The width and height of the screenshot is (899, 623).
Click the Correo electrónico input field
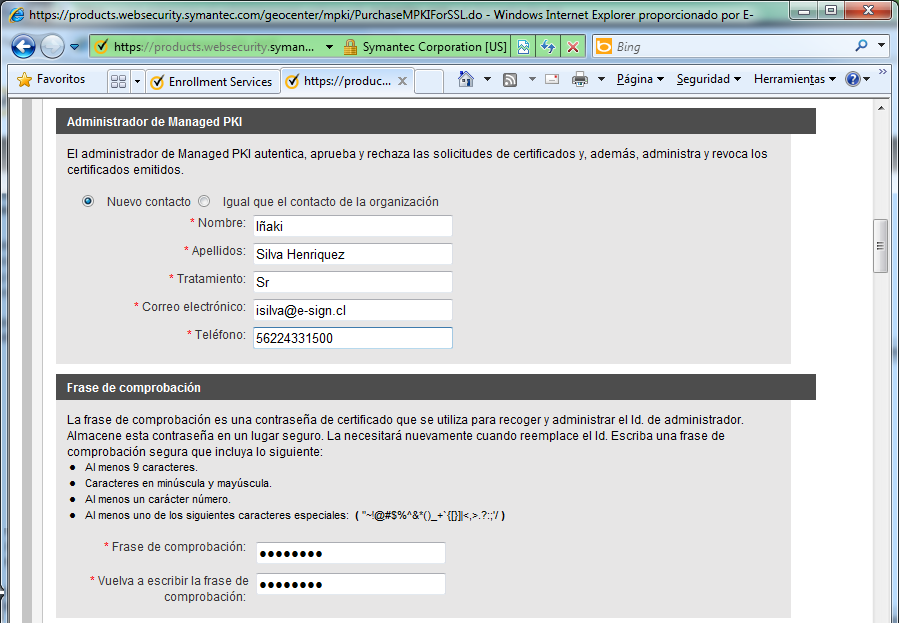(352, 310)
